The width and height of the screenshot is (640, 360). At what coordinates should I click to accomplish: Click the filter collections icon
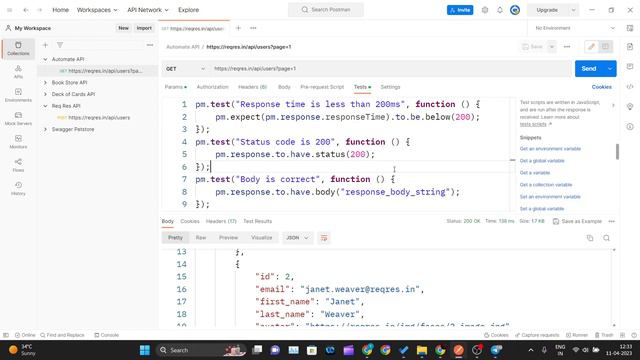60,45
